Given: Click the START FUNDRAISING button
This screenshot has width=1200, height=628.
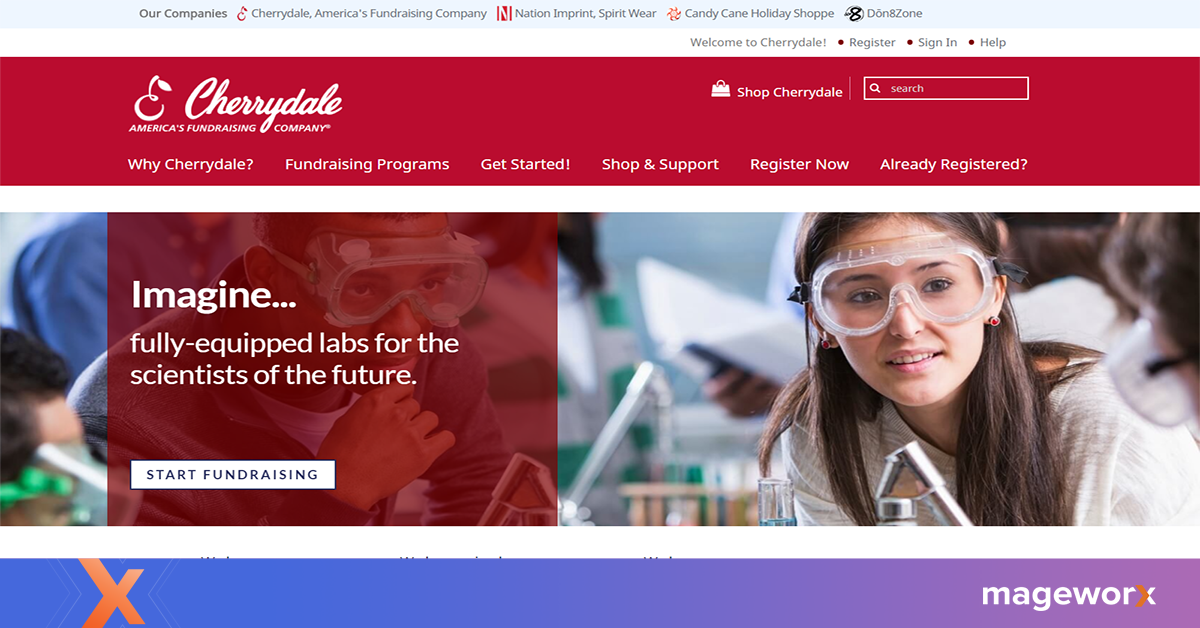Looking at the screenshot, I should pyautogui.click(x=232, y=475).
